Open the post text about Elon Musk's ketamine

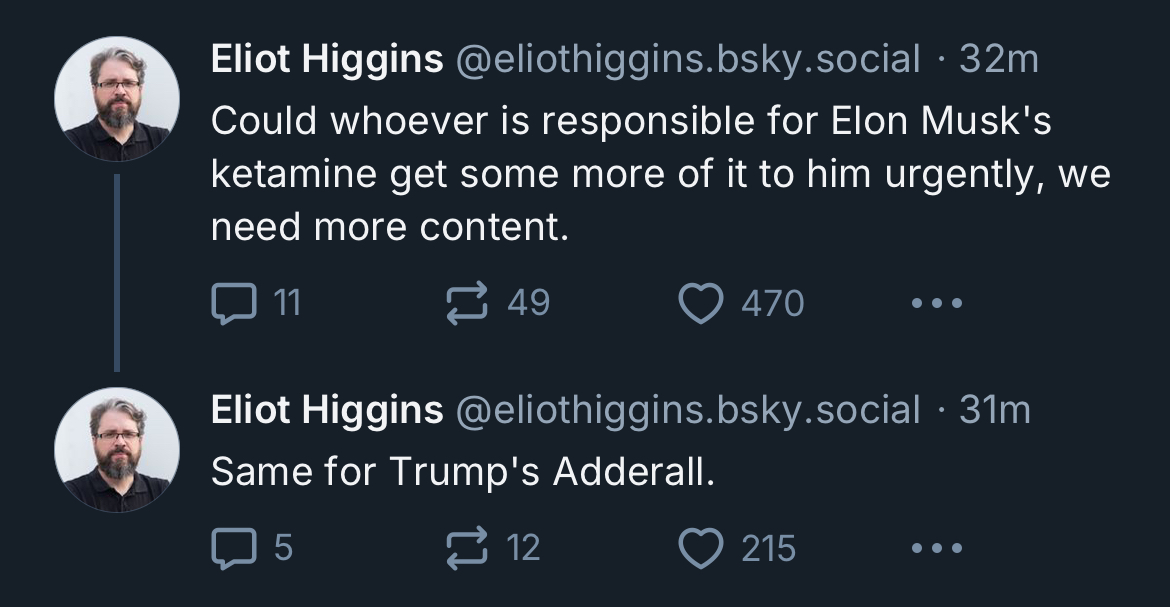click(x=660, y=173)
